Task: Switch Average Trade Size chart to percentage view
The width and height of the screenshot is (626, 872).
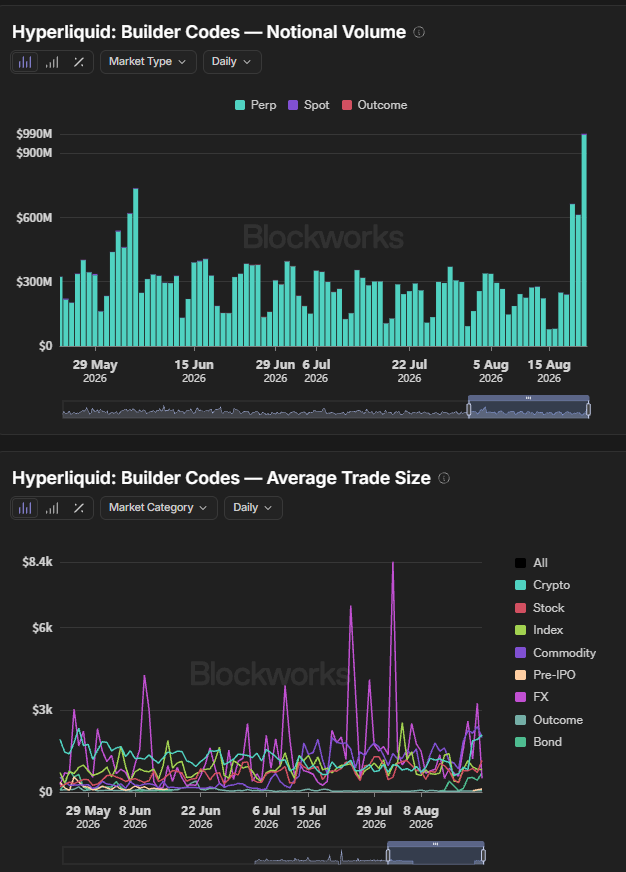Action: point(78,508)
